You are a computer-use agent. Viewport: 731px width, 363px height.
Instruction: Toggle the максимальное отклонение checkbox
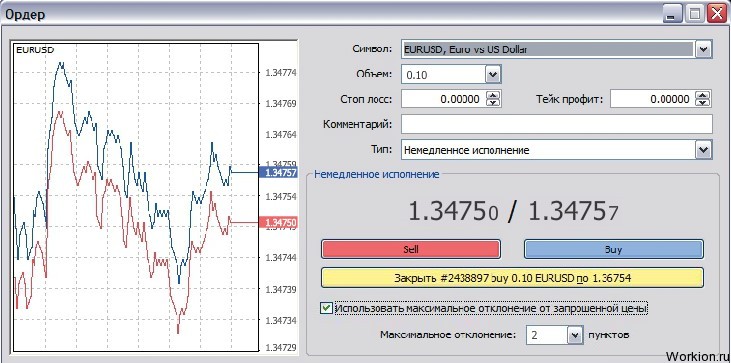tap(326, 308)
